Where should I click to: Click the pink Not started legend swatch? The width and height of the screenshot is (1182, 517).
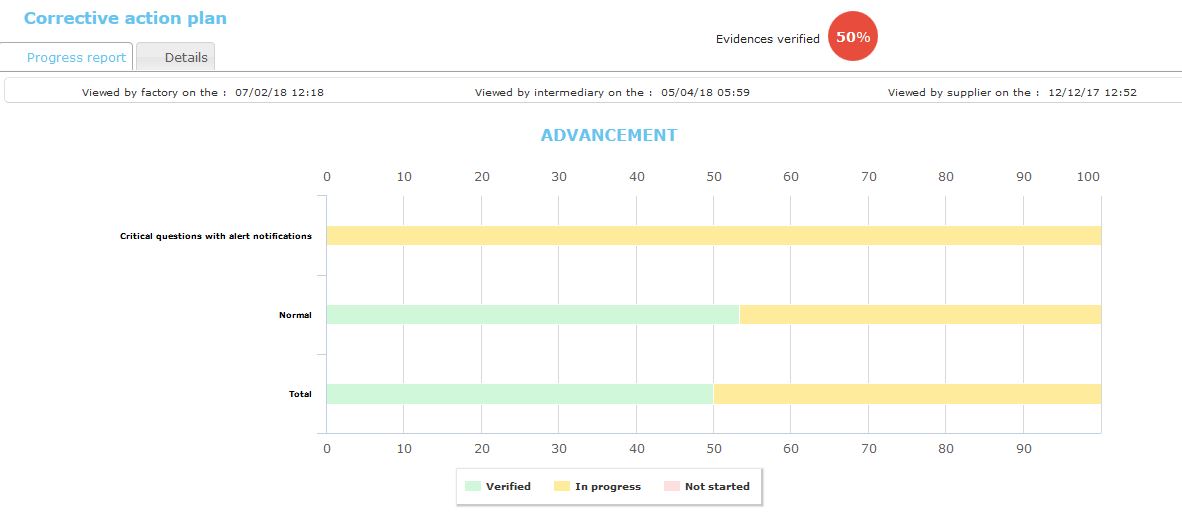pyautogui.click(x=672, y=486)
